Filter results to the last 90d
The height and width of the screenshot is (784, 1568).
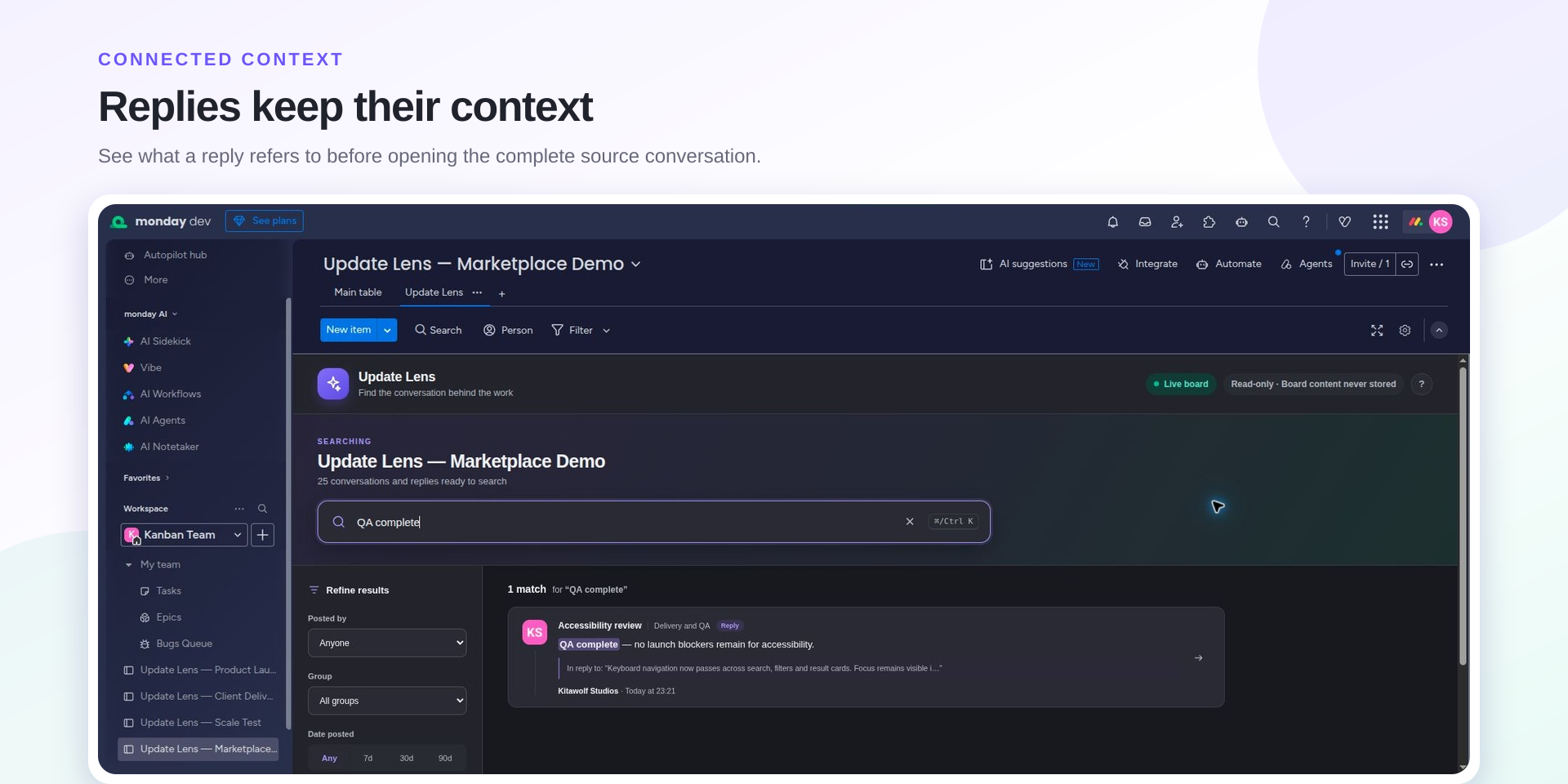point(445,759)
